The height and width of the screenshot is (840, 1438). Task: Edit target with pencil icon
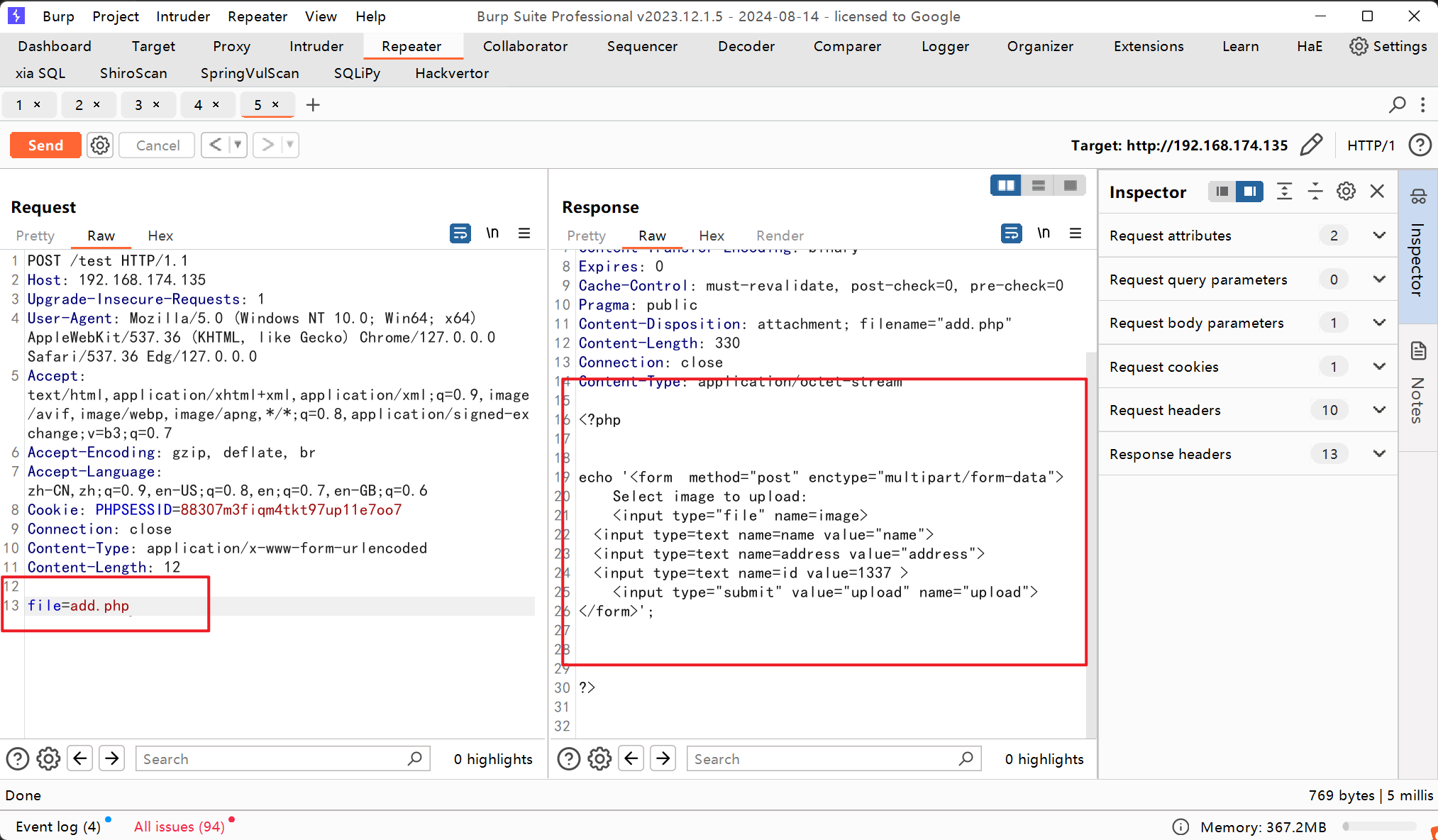(1311, 145)
